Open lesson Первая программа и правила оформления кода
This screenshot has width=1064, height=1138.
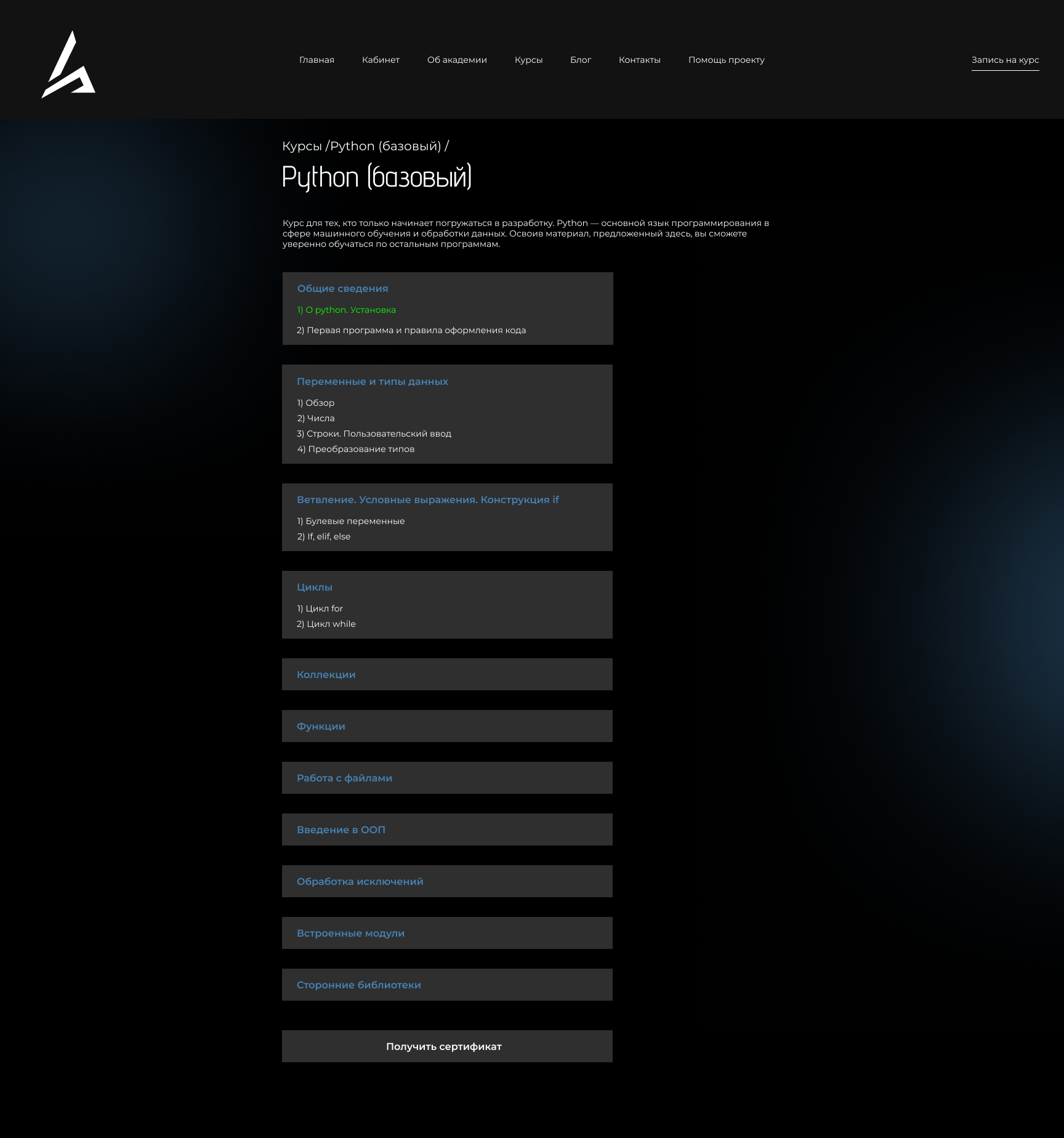point(411,330)
